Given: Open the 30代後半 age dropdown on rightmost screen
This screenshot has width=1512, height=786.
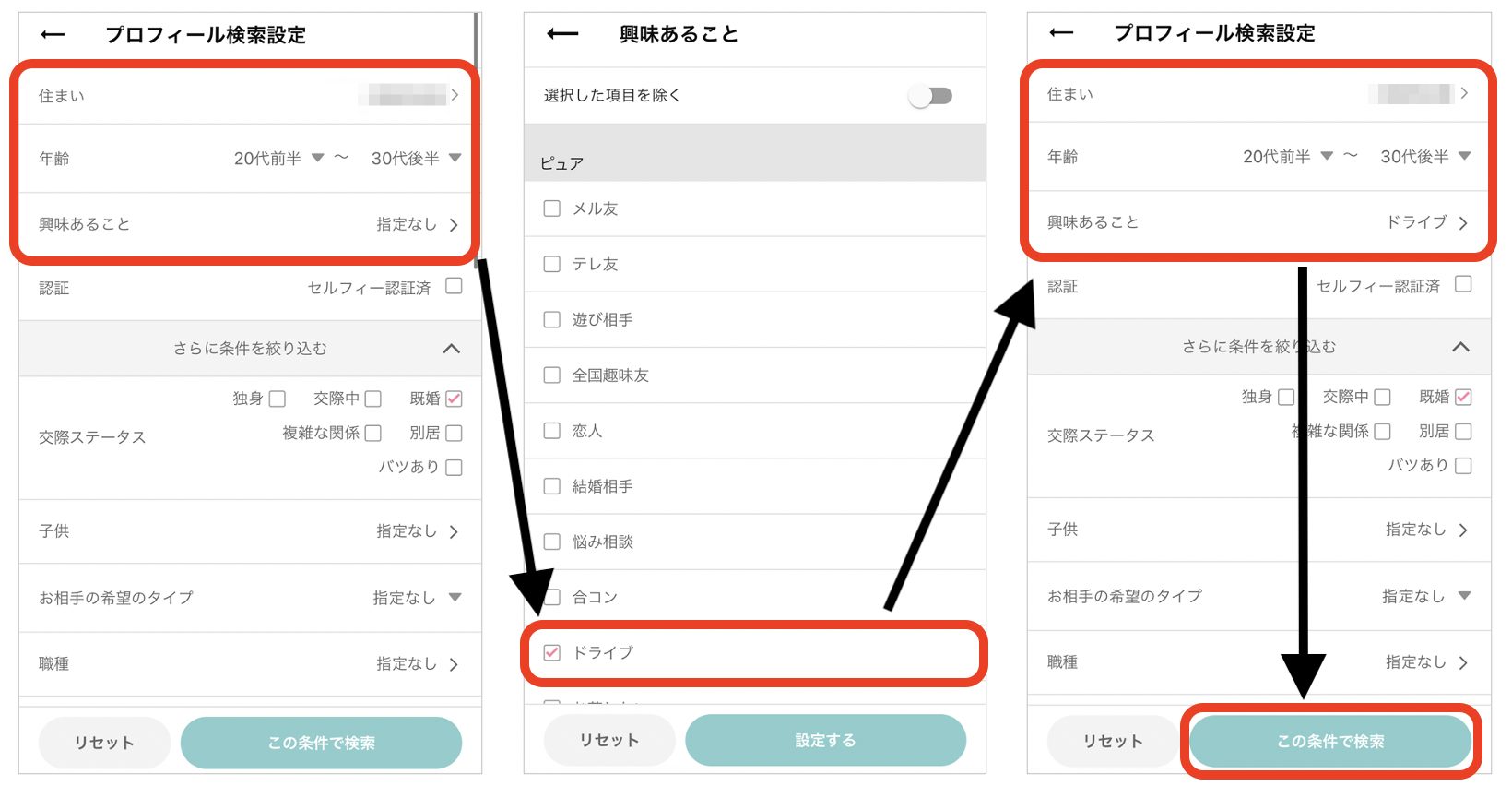Looking at the screenshot, I should pyautogui.click(x=1424, y=157).
